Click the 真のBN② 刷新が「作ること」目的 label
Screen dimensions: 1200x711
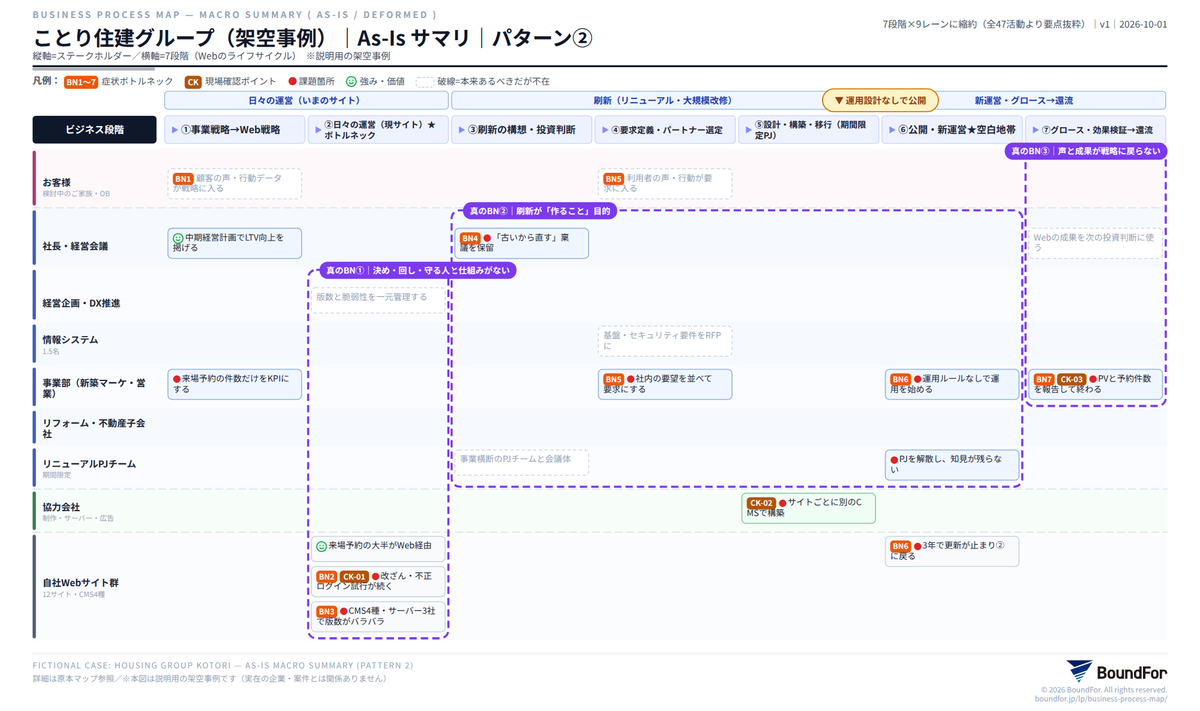coord(539,211)
